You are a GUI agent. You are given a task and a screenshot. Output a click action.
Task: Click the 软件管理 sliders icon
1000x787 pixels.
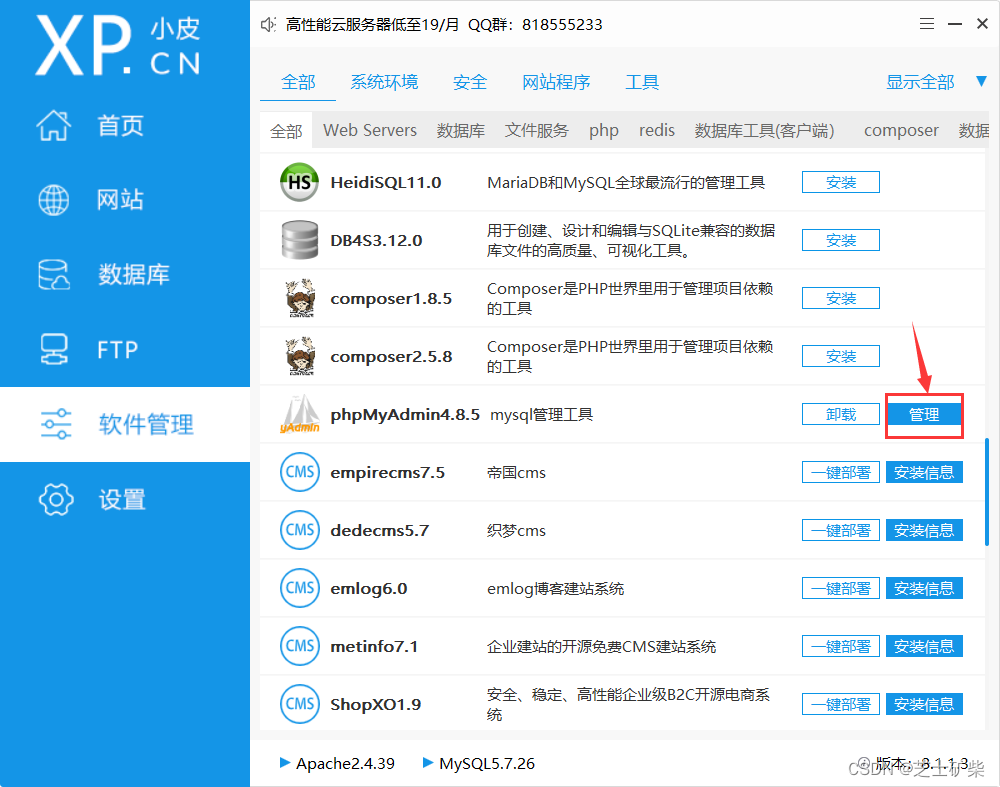coord(55,424)
